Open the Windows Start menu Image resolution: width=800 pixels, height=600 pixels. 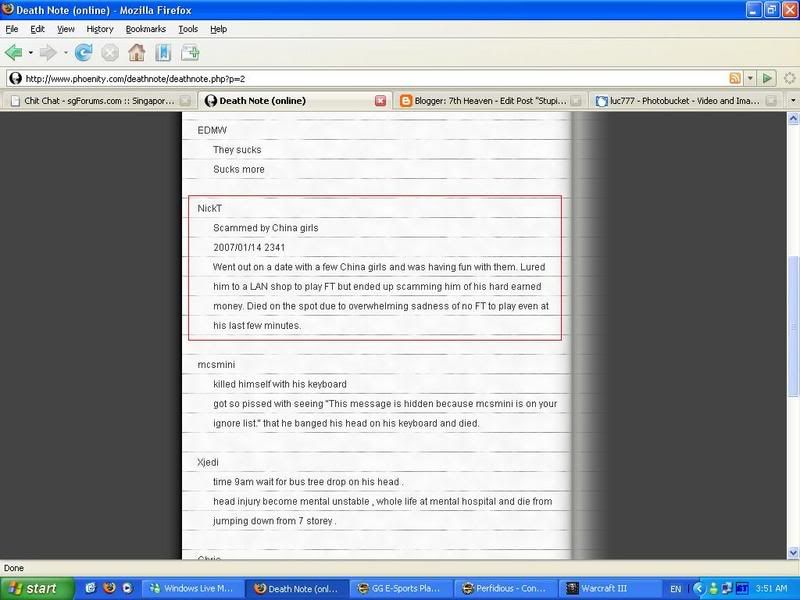[37, 588]
